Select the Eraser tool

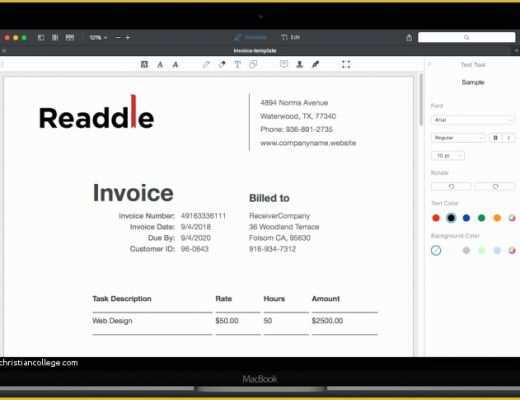[x=222, y=64]
